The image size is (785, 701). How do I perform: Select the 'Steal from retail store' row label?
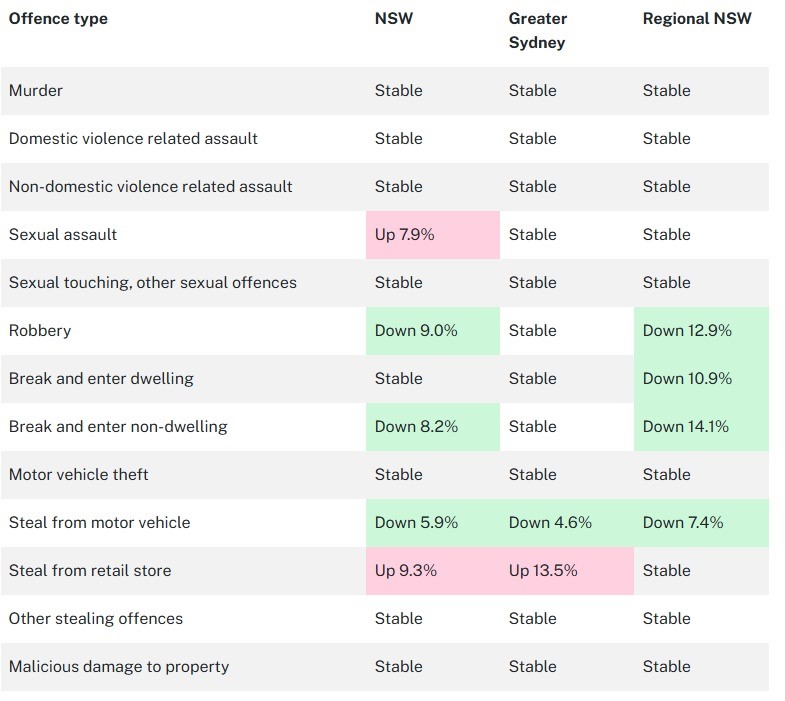click(90, 571)
